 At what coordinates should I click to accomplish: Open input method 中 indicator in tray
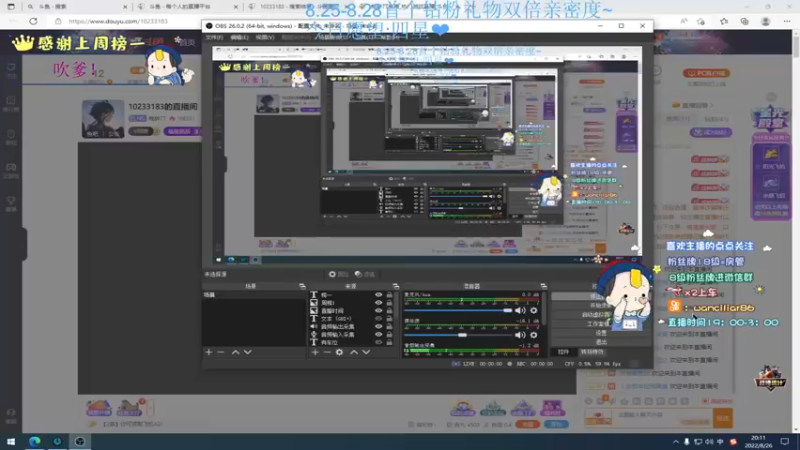[720, 442]
